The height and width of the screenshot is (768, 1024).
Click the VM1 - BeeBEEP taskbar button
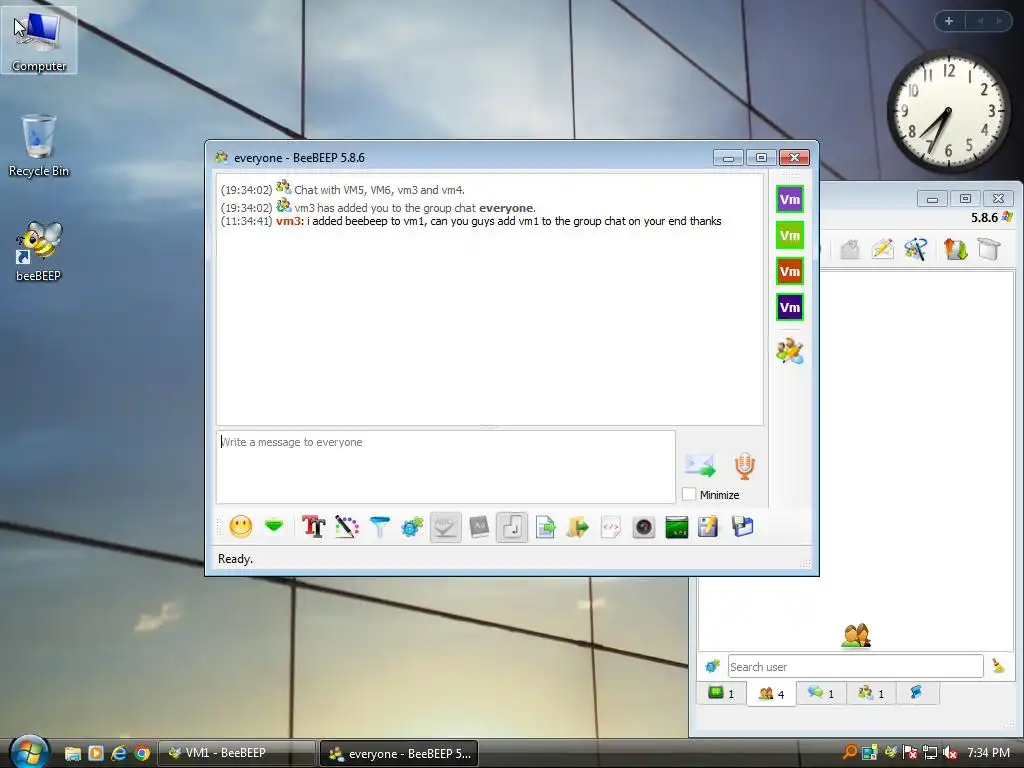236,753
